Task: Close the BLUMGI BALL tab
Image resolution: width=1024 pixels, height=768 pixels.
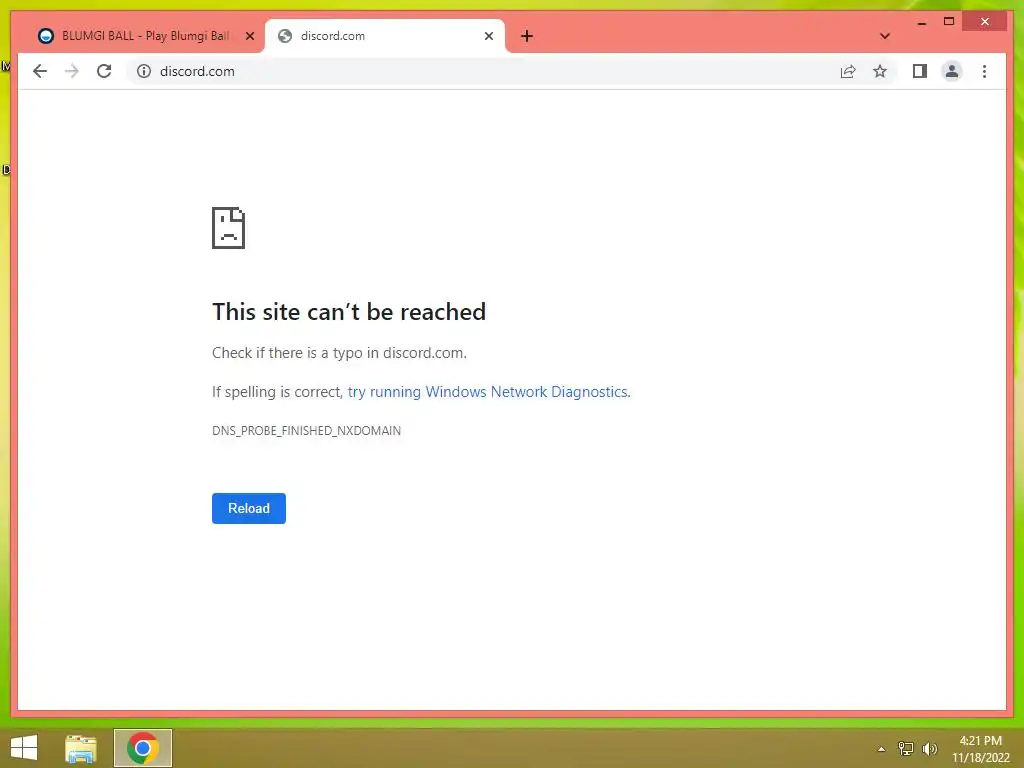Action: point(250,36)
